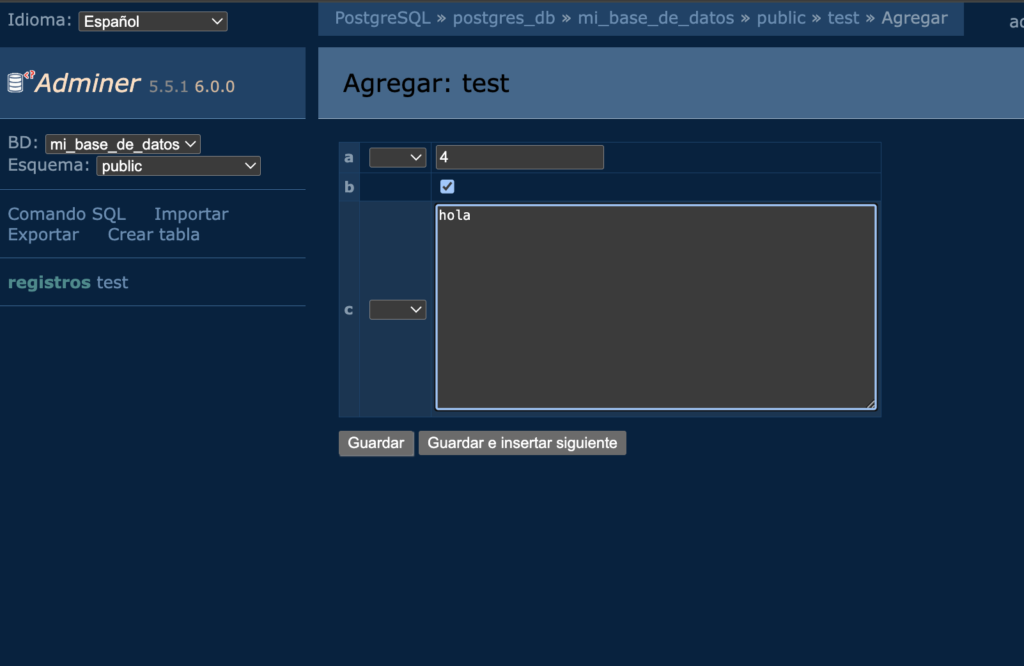Click inside the hola textarea for c
The image size is (1024, 666).
[656, 308]
